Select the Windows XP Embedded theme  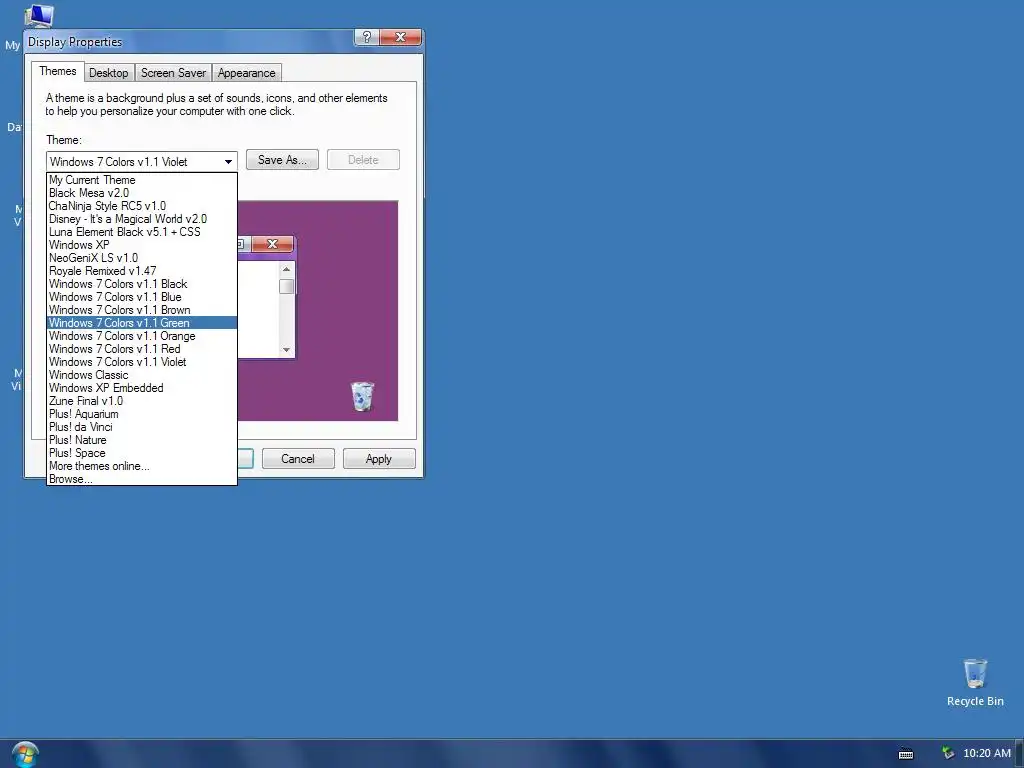pyautogui.click(x=142, y=388)
